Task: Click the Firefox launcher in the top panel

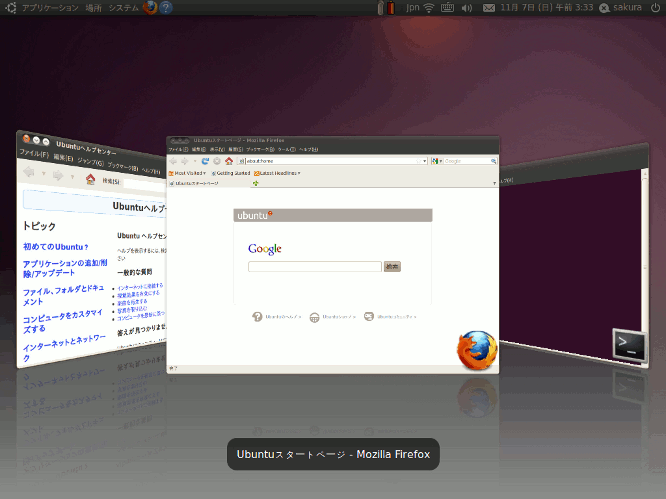Action: coord(150,8)
